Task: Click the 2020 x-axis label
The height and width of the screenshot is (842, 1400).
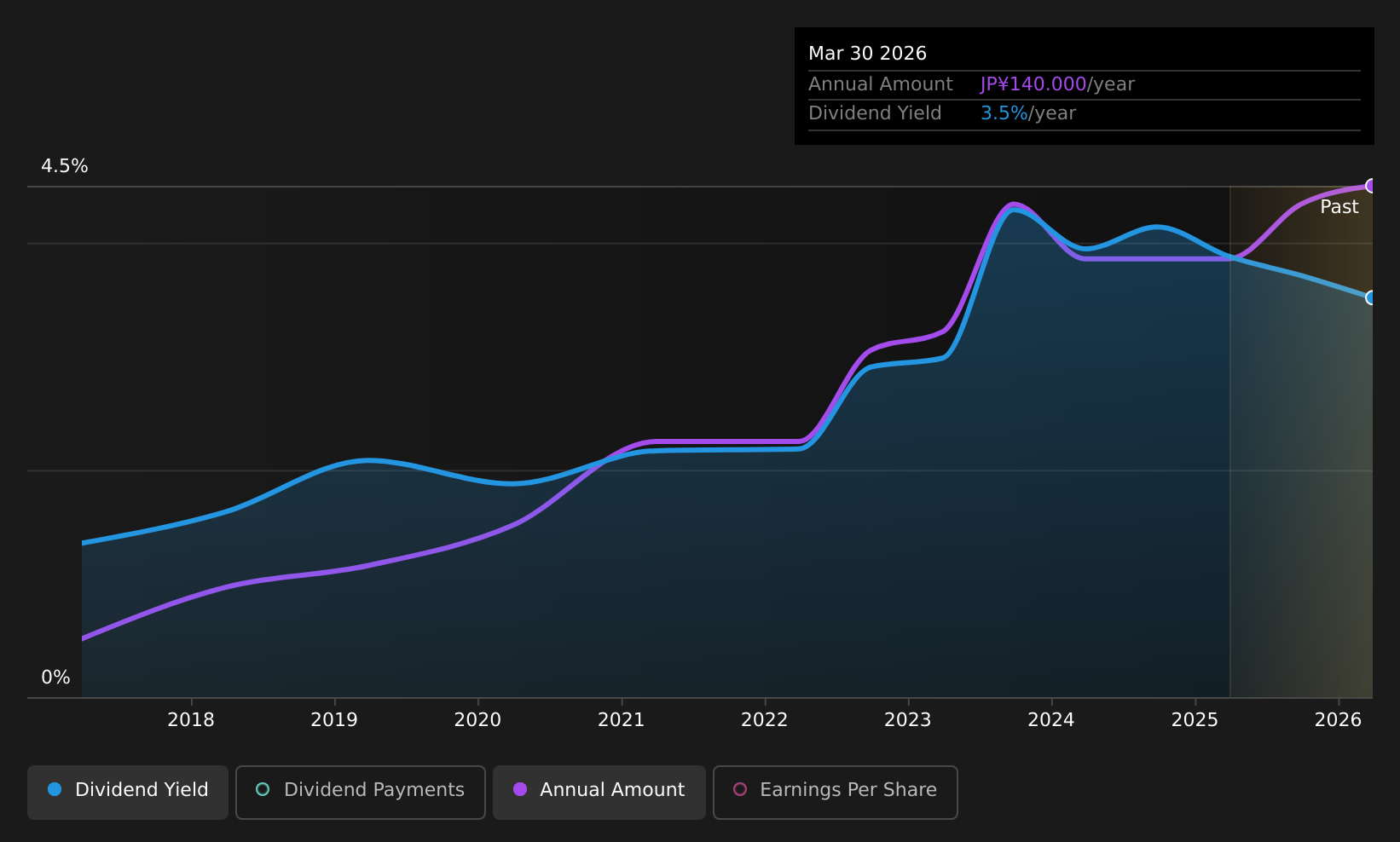Action: (477, 720)
